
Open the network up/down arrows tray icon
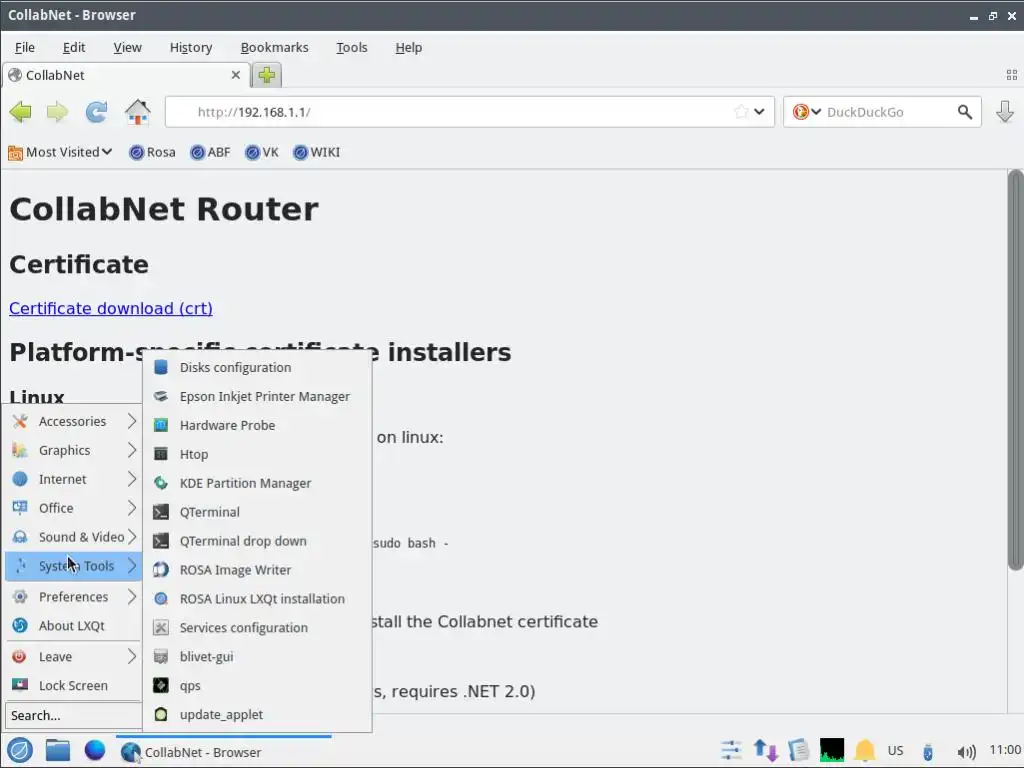765,751
